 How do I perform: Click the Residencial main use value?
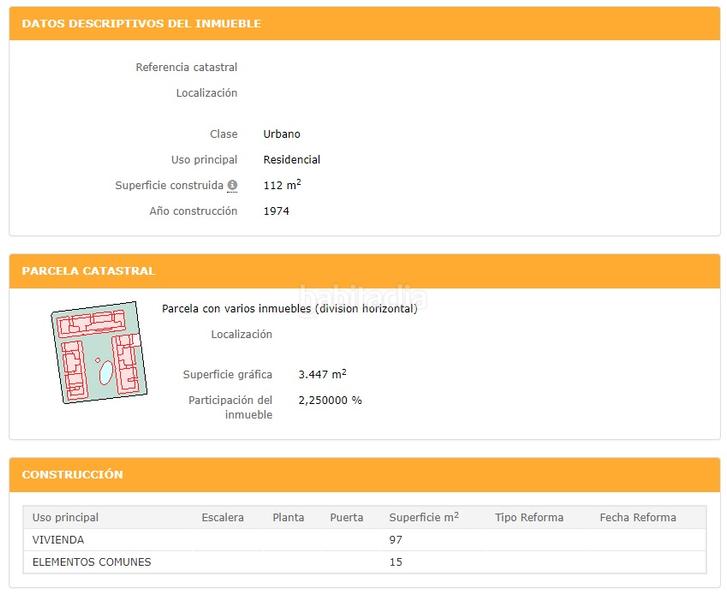[291, 160]
